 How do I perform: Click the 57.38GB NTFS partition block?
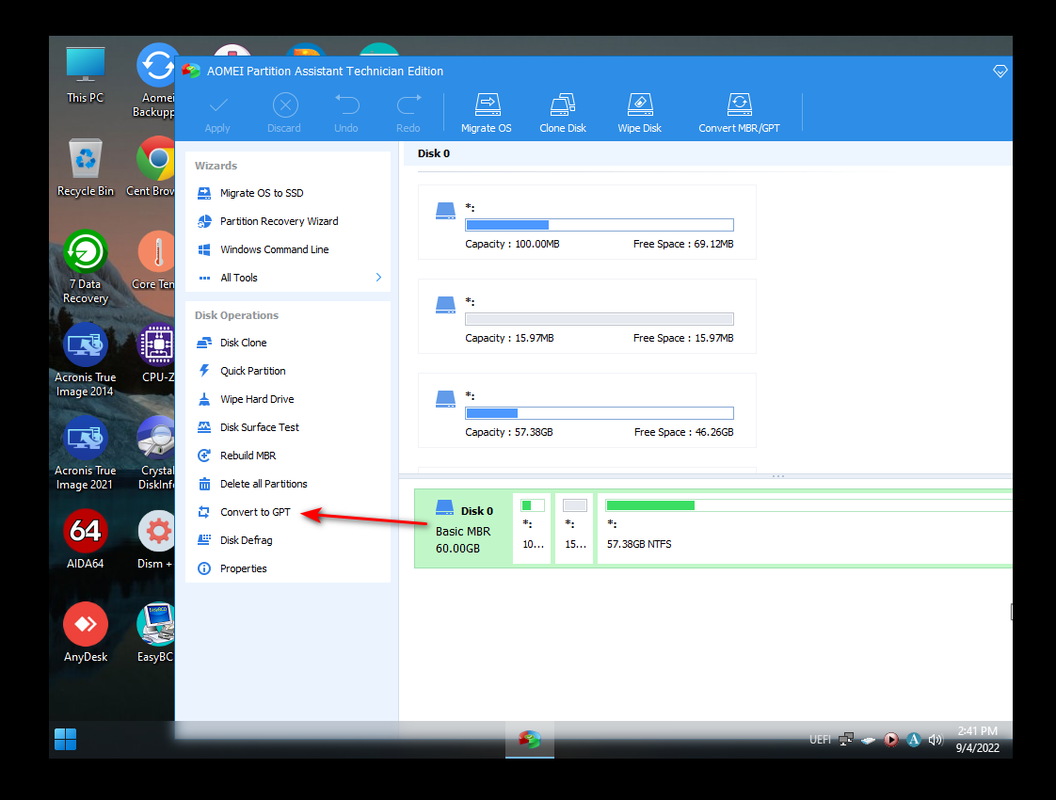(x=805, y=529)
